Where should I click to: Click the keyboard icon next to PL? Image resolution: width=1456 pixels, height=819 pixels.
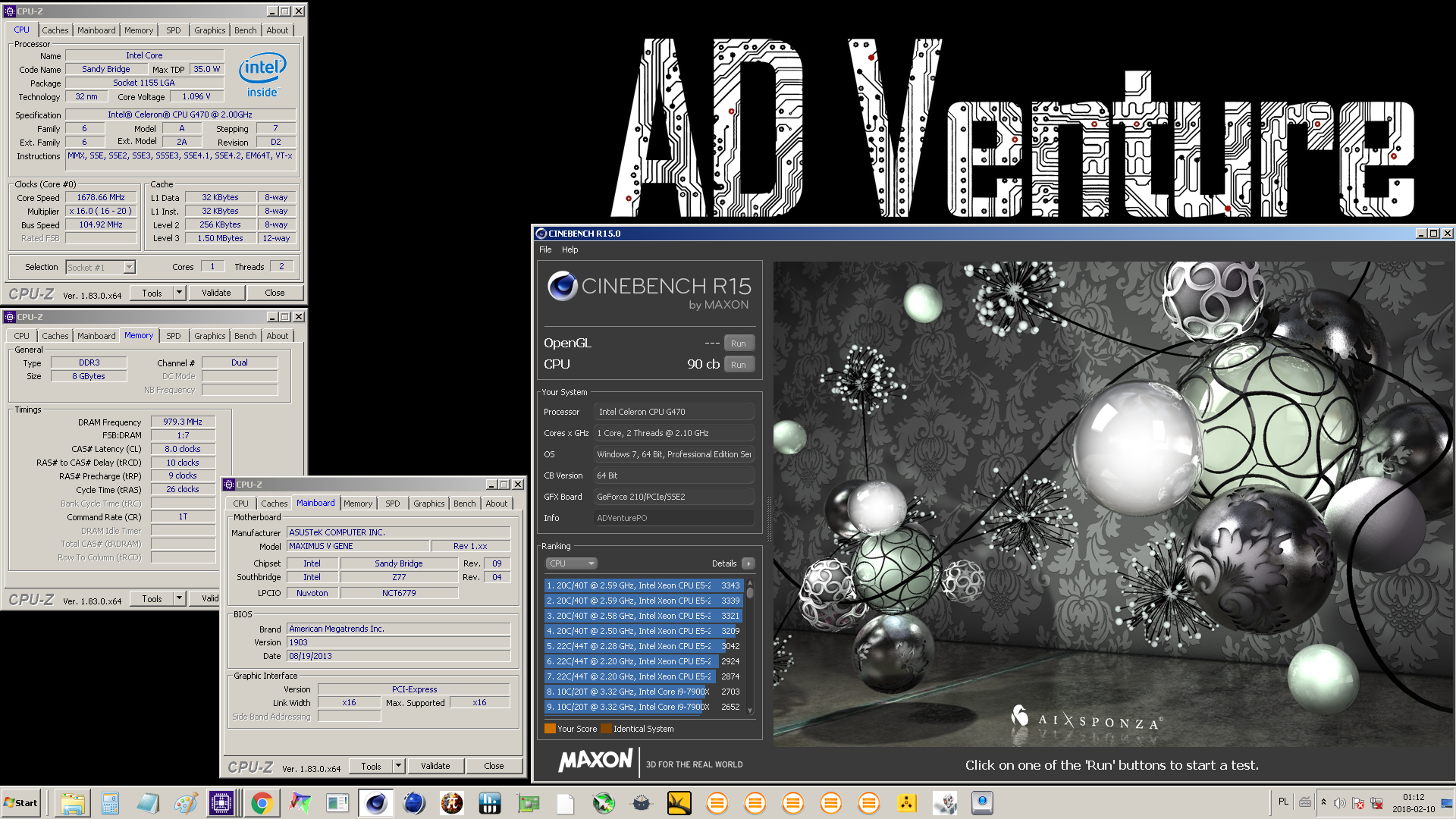click(x=1305, y=802)
